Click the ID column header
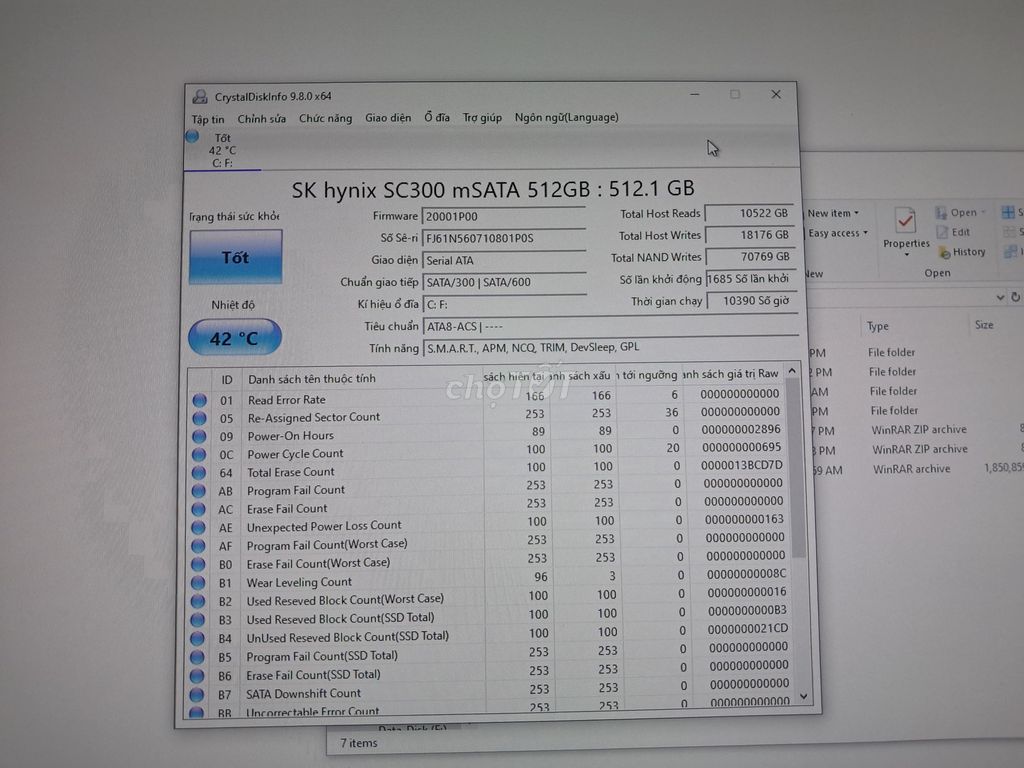Screen dimensions: 1024x768 click(x=227, y=380)
